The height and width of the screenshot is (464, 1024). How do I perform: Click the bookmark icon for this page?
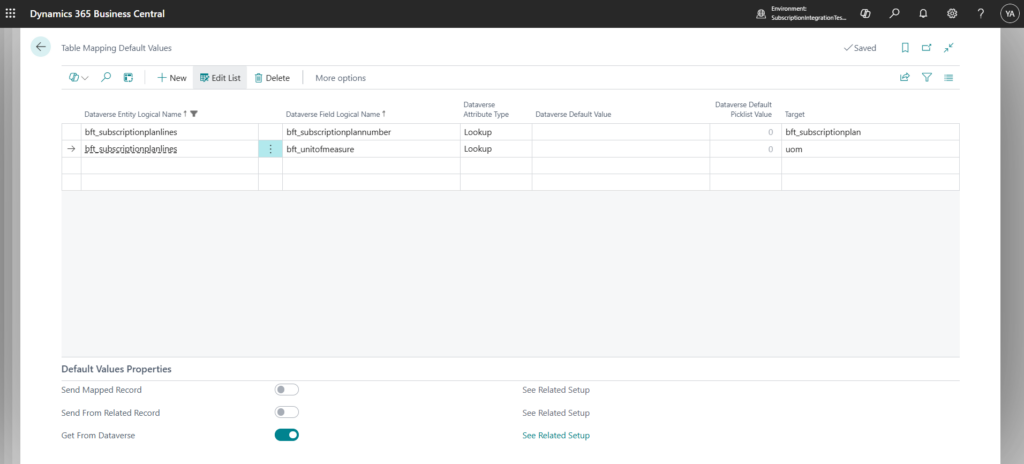coord(904,47)
